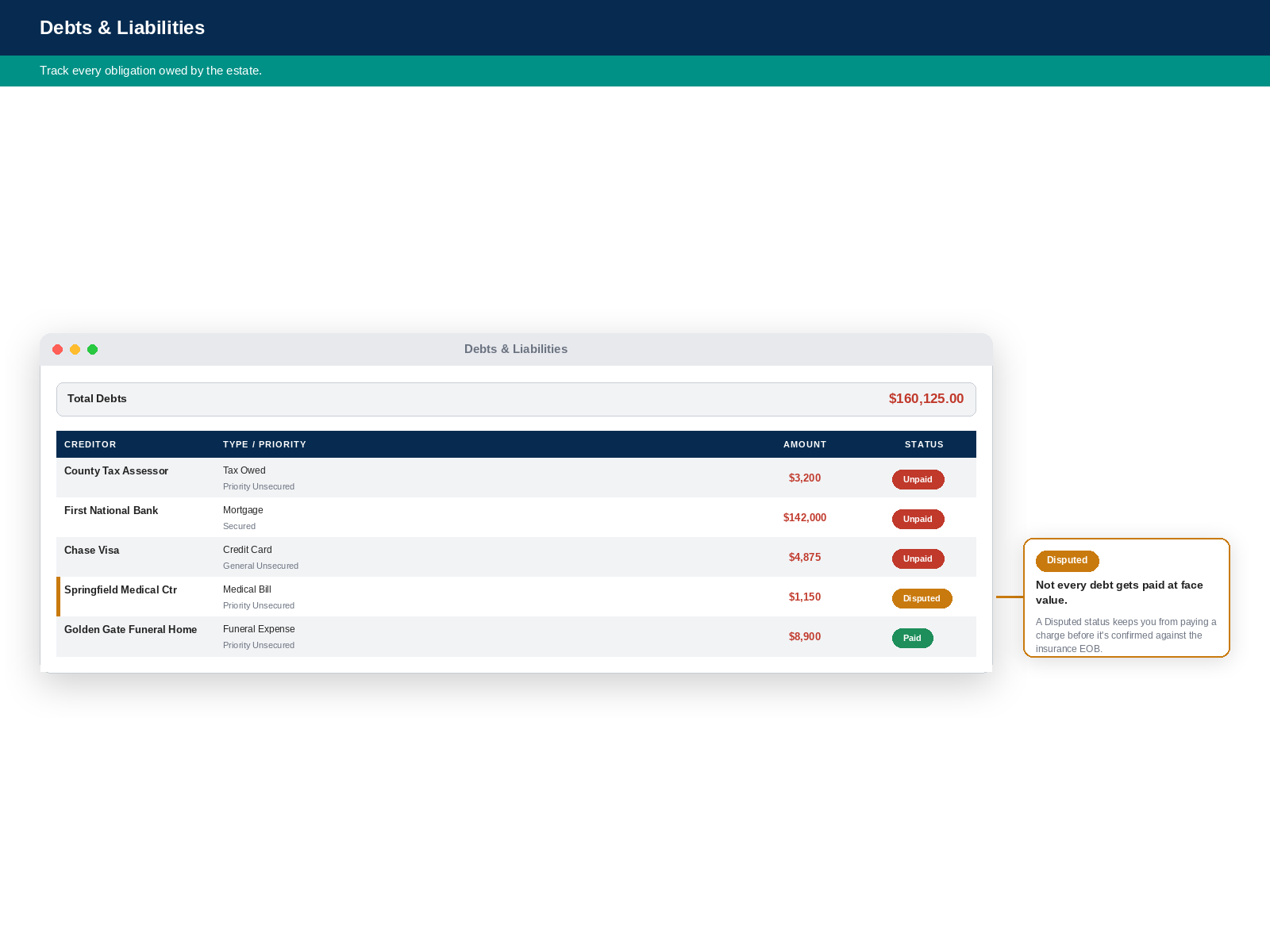Viewport: 1270px width, 952px height.
Task: Click the AMOUNT column header
Action: point(805,445)
